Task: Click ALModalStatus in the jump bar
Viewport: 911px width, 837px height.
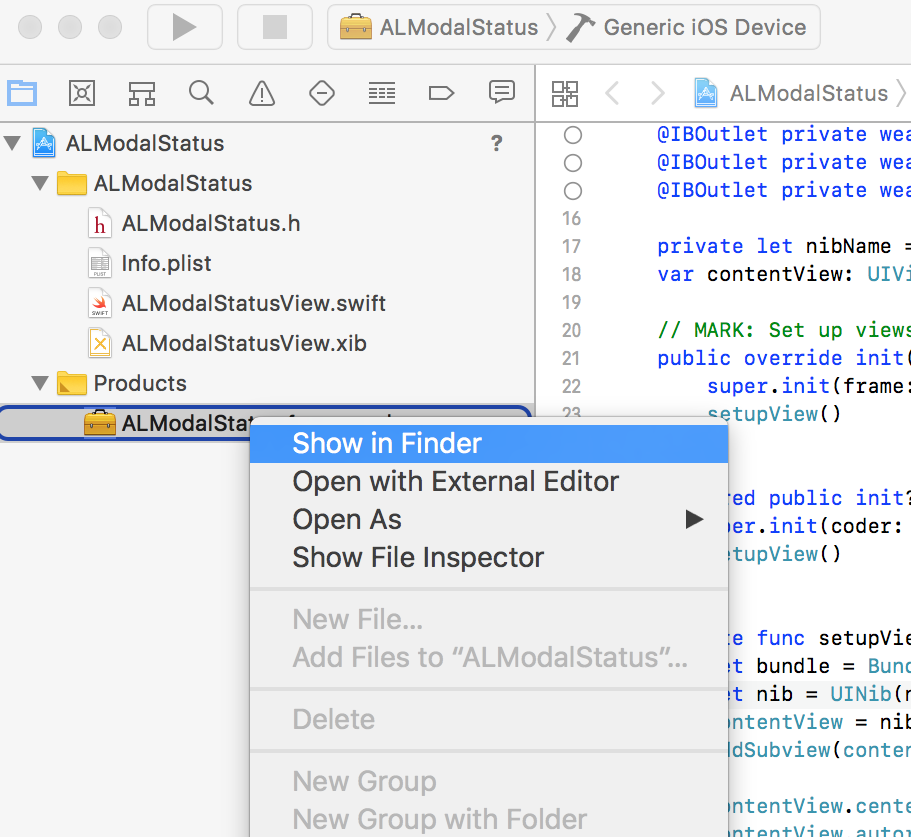Action: [809, 93]
